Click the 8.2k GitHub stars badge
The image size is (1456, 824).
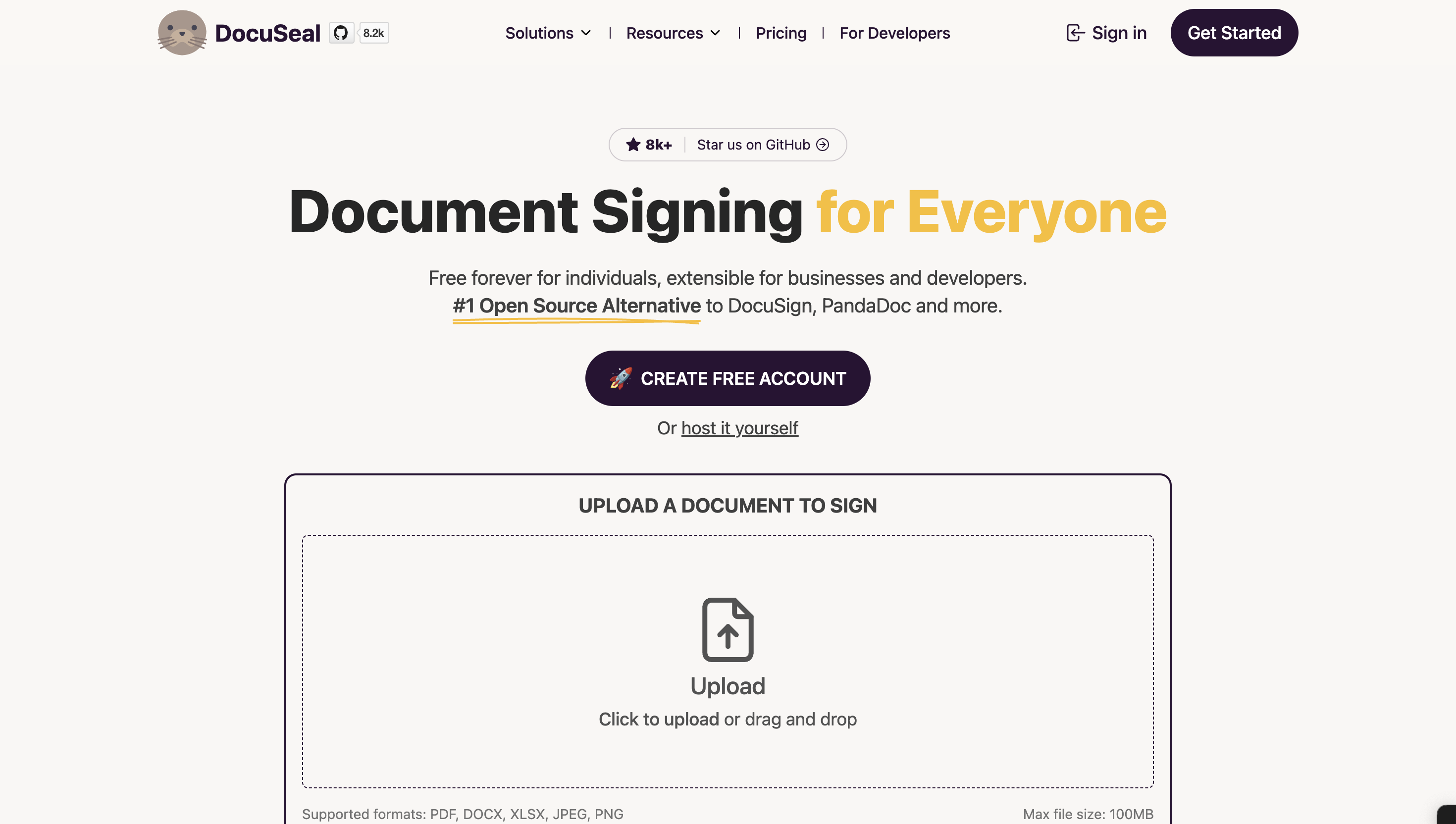pos(373,33)
